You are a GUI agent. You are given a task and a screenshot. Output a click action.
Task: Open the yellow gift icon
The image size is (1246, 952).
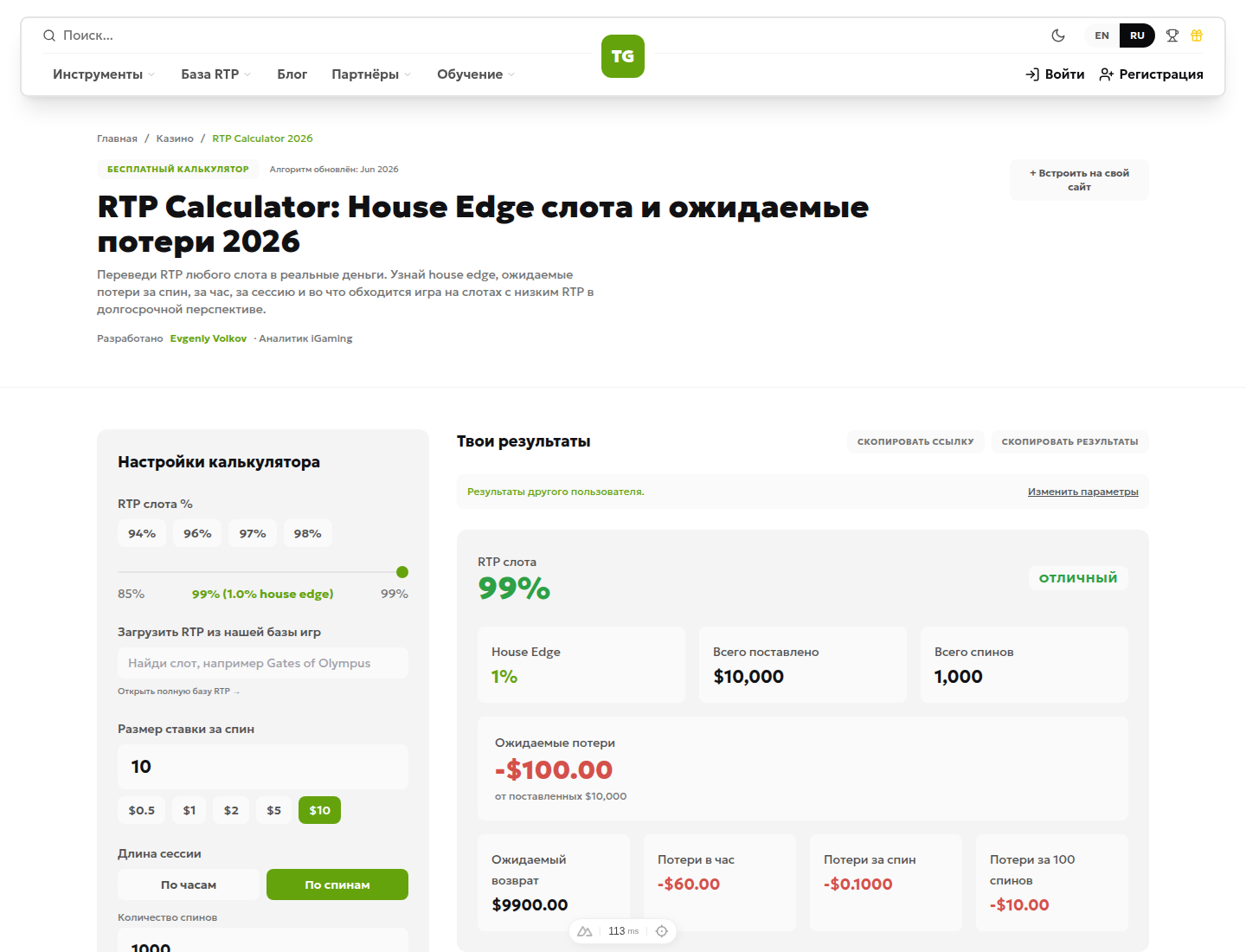[1197, 35]
